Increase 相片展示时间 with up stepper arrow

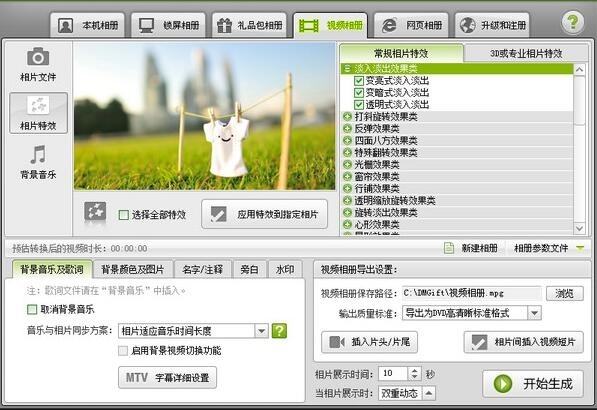tap(415, 370)
